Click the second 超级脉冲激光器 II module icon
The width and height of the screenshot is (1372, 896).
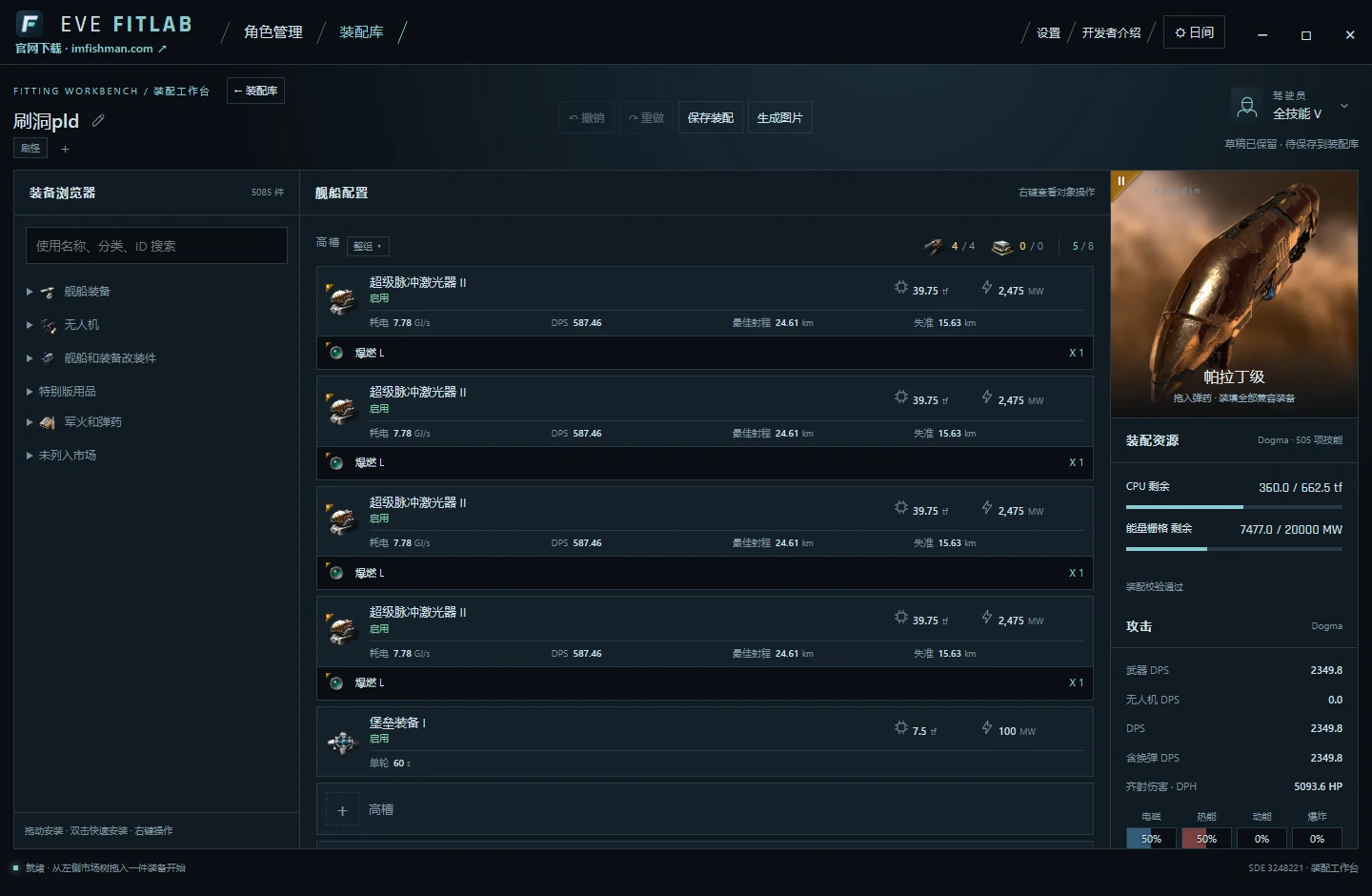(342, 410)
